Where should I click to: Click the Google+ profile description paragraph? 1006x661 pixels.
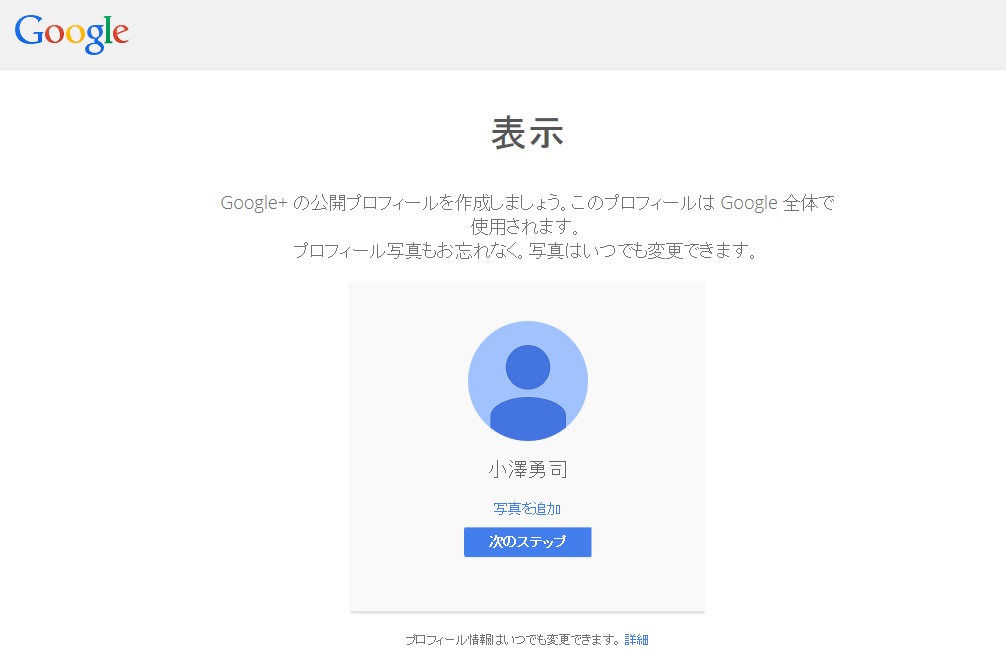pos(527,214)
